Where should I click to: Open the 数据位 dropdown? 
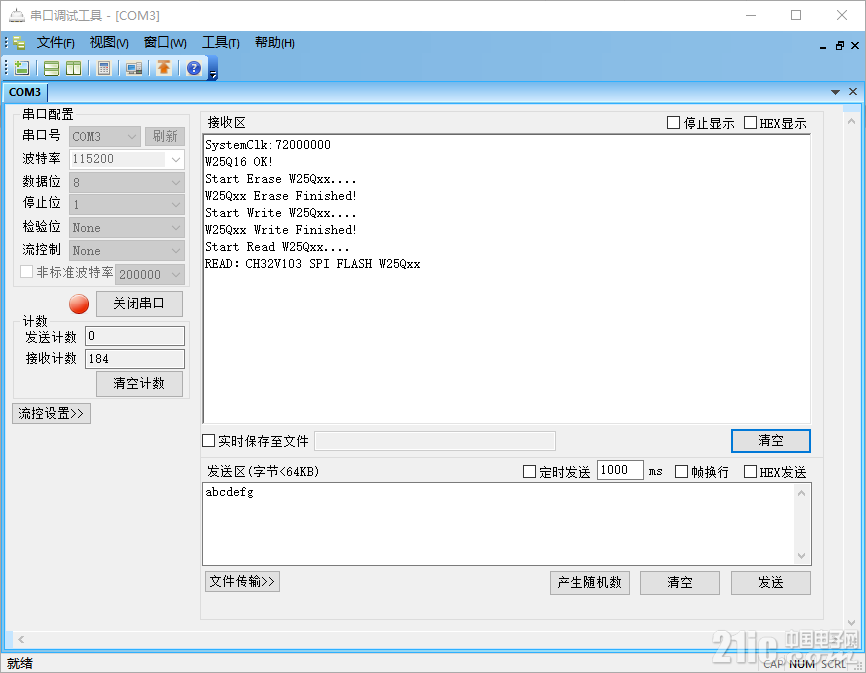coord(127,182)
